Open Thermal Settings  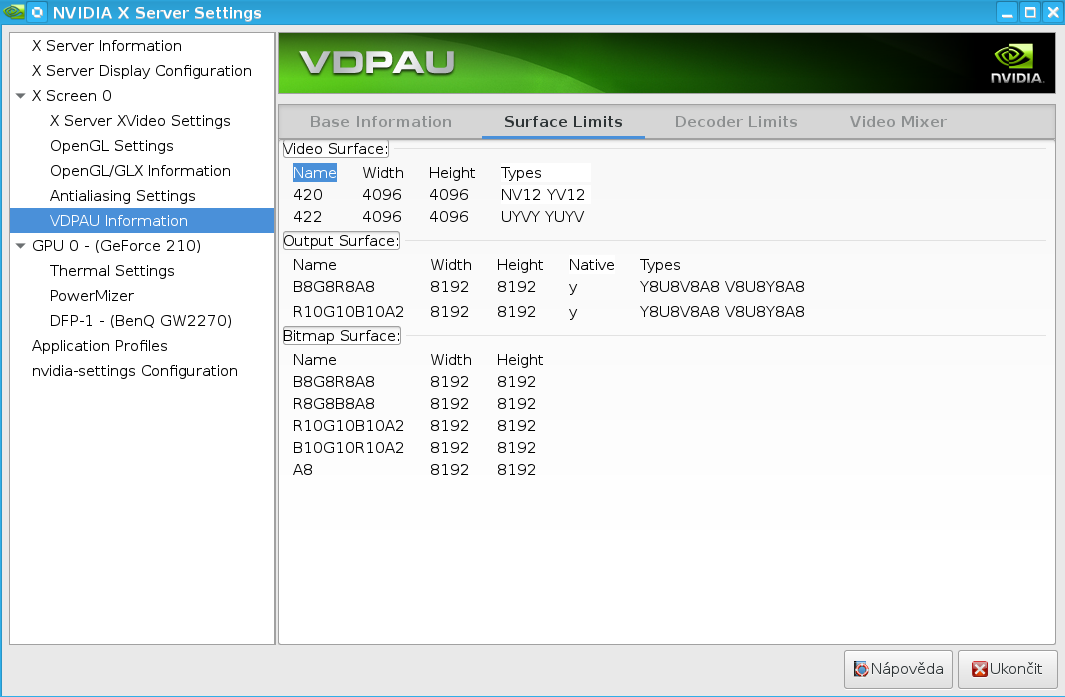tap(112, 271)
